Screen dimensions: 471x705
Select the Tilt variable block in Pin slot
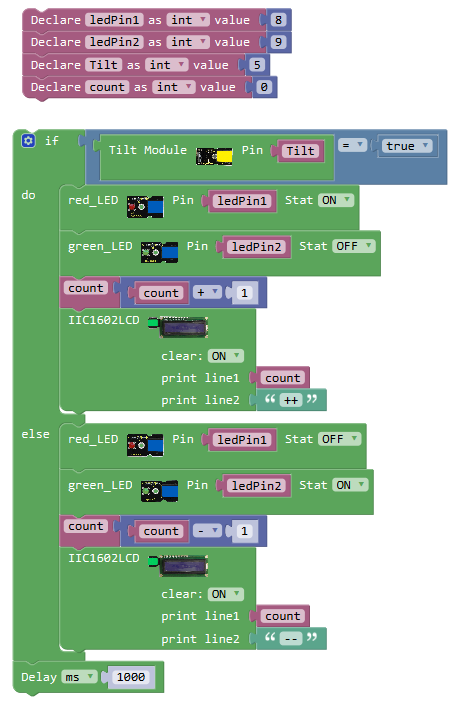coord(300,151)
